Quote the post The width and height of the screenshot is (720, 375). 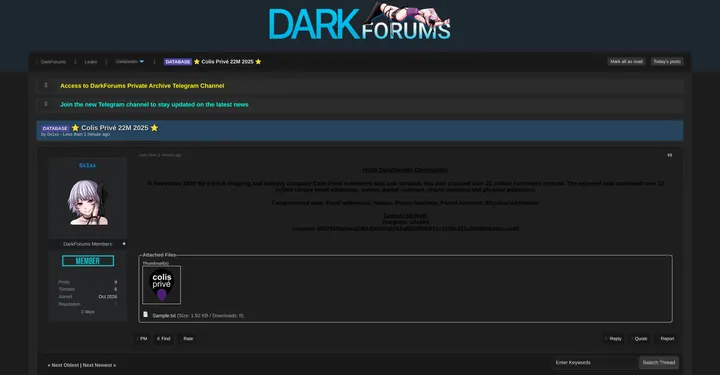click(640, 339)
